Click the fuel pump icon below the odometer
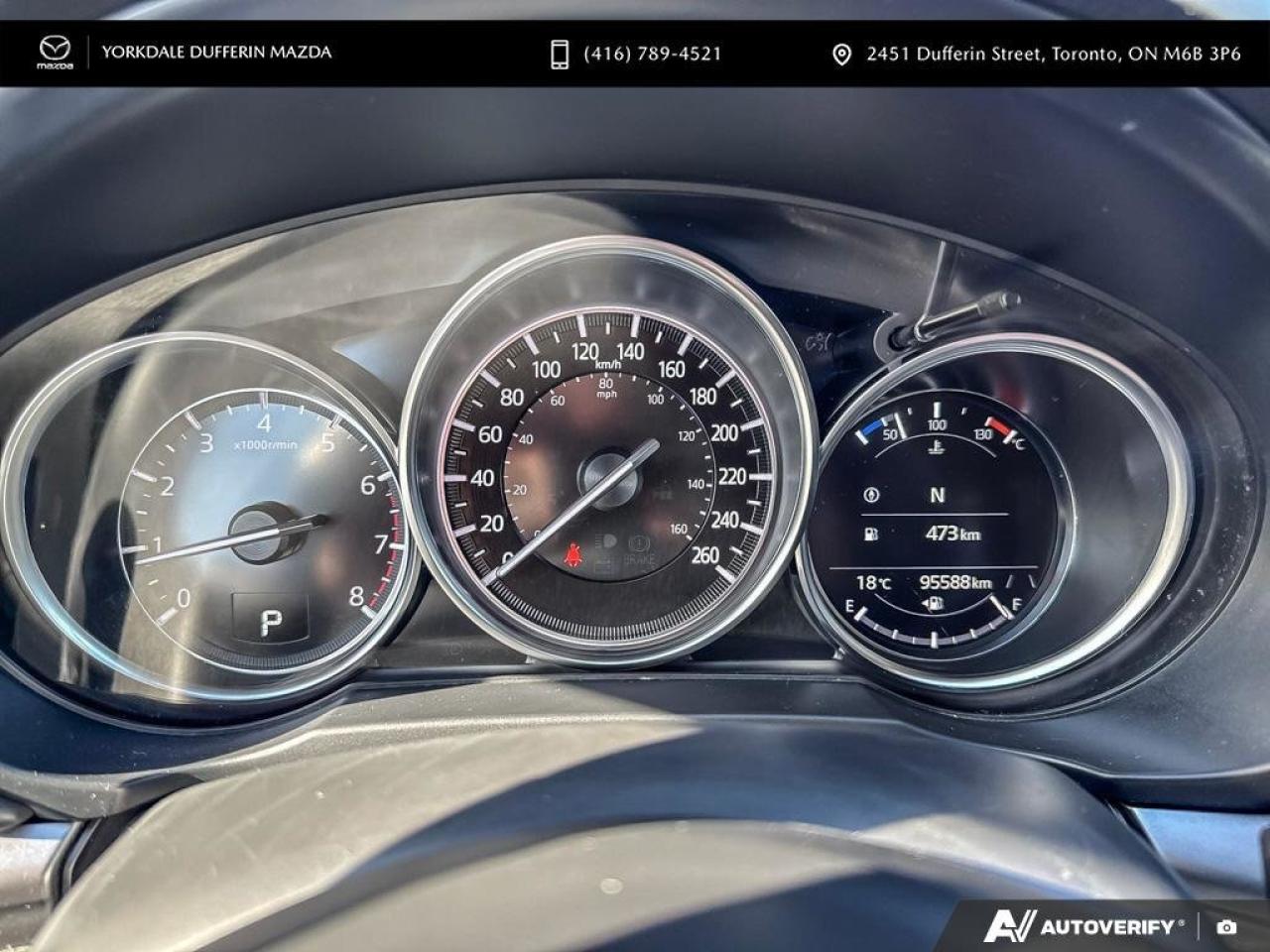The height and width of the screenshot is (952, 1270). click(x=935, y=603)
